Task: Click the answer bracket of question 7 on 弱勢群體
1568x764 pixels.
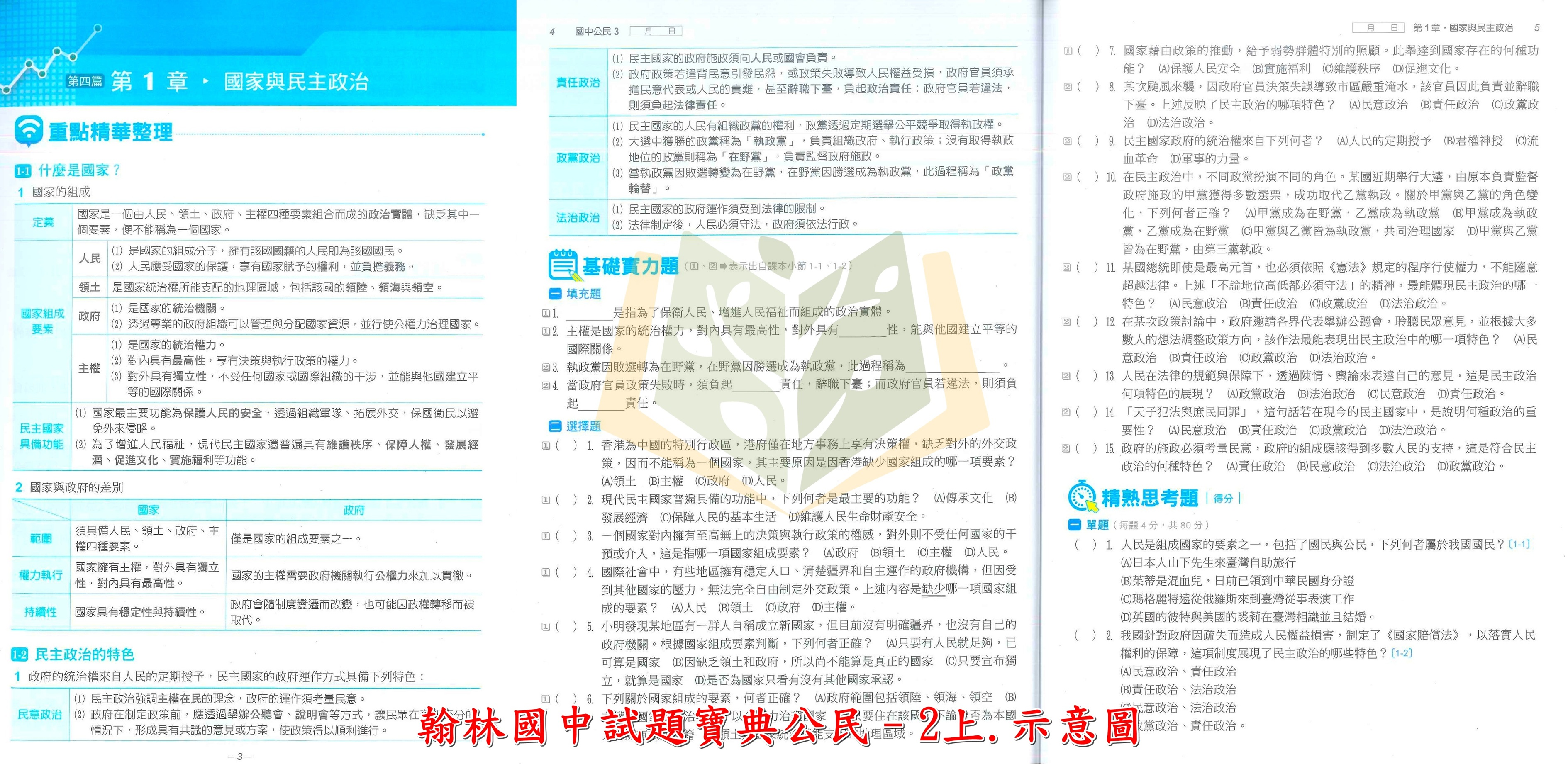Action: [1088, 51]
